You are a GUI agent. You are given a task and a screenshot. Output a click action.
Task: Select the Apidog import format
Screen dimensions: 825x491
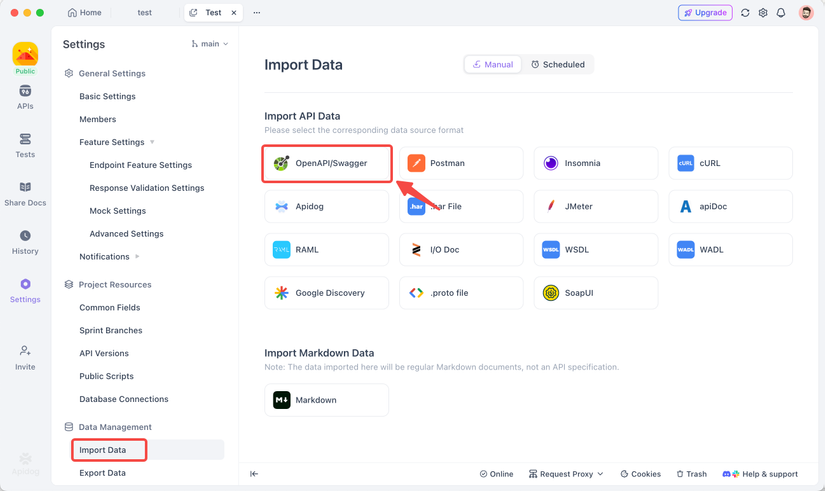click(327, 206)
